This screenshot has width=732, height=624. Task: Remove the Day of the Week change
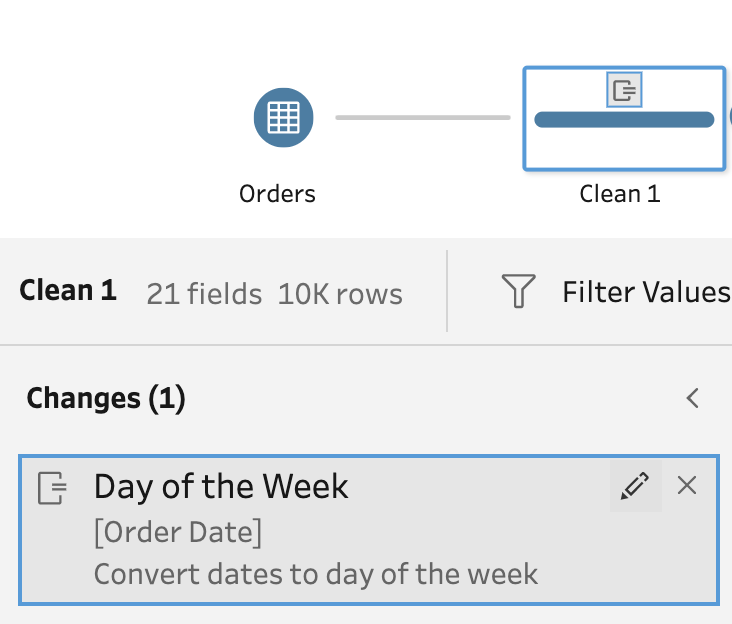point(687,486)
